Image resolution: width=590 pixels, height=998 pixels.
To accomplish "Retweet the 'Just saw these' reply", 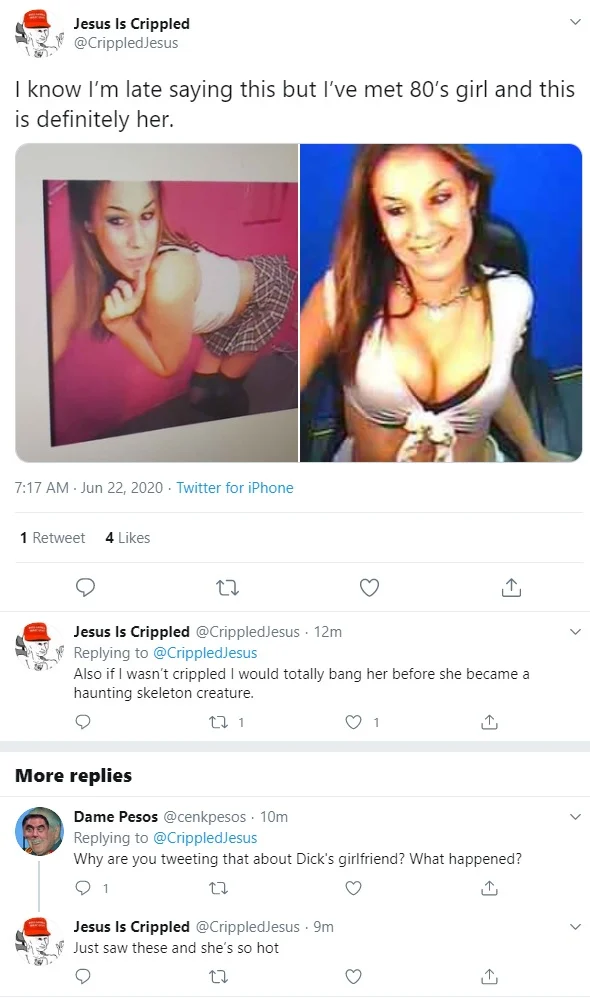I will tap(218, 976).
